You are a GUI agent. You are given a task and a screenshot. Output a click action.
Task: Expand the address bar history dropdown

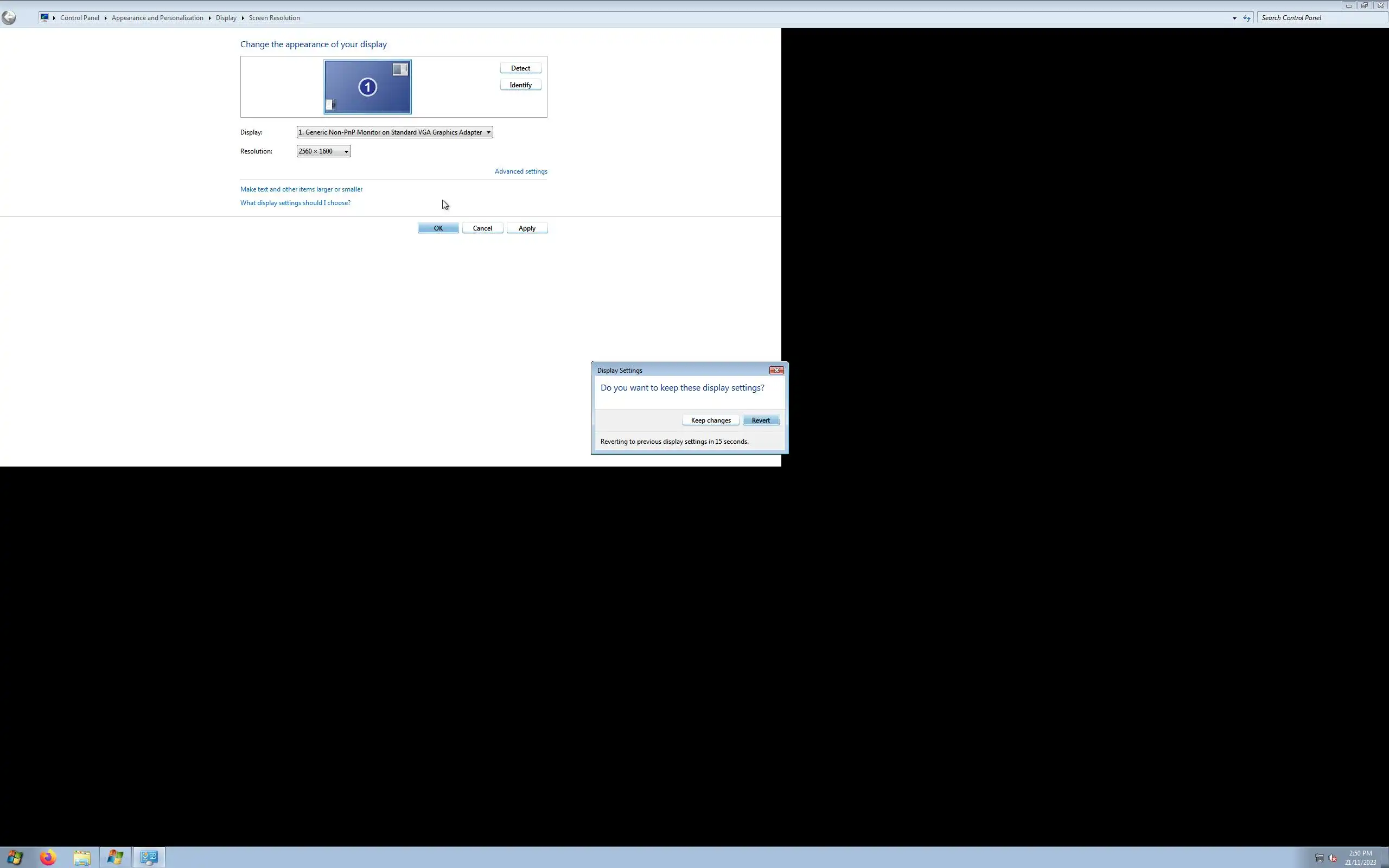click(x=1234, y=18)
